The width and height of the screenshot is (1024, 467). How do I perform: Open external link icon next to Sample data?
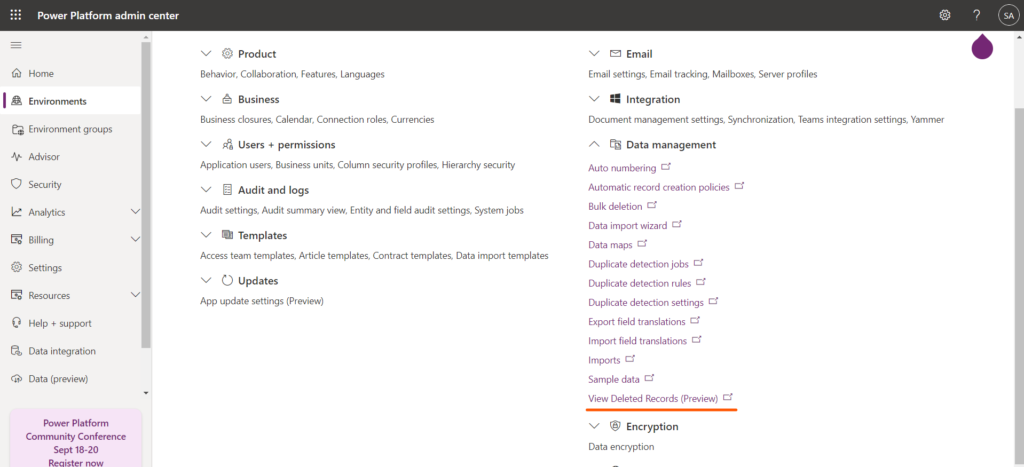click(649, 379)
